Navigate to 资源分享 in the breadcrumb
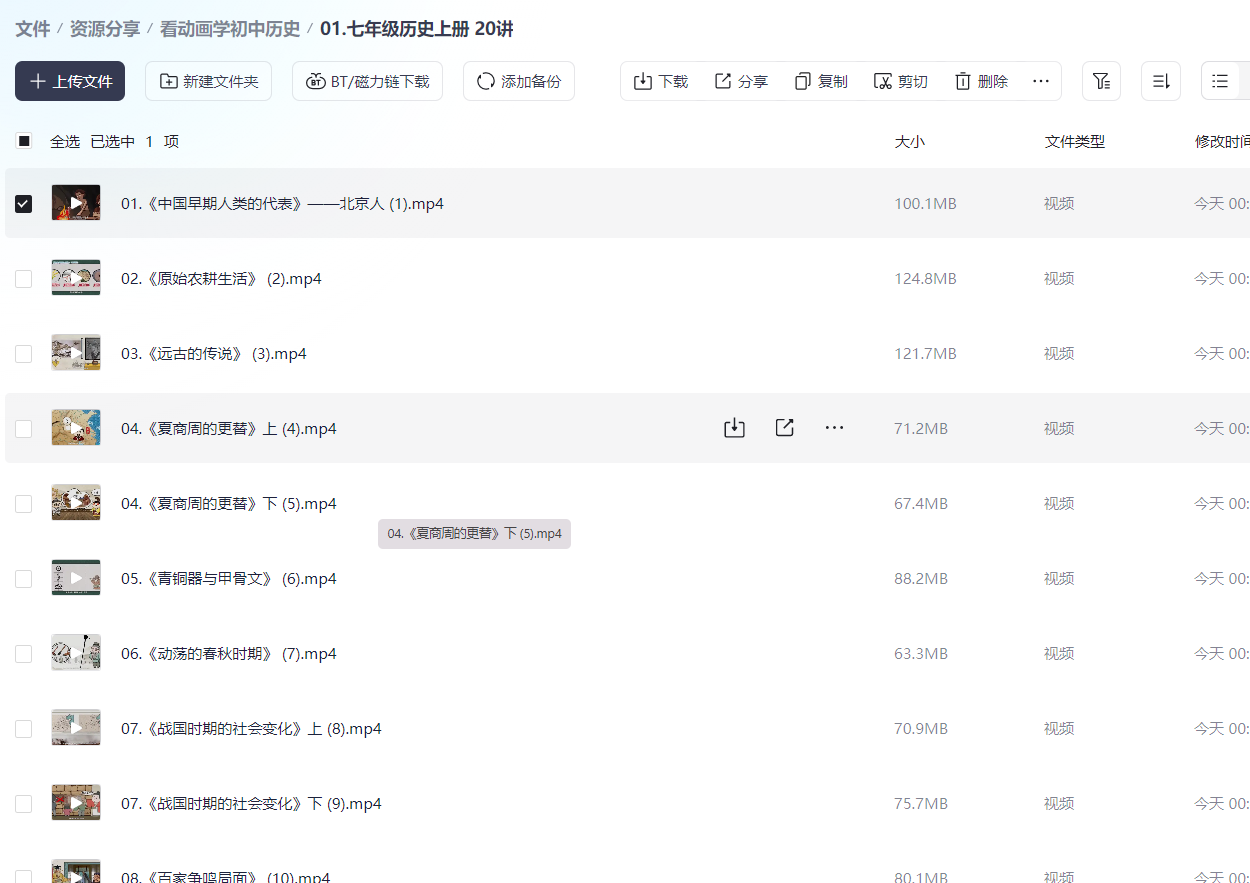Screen dimensions: 1250x883 pos(105,29)
